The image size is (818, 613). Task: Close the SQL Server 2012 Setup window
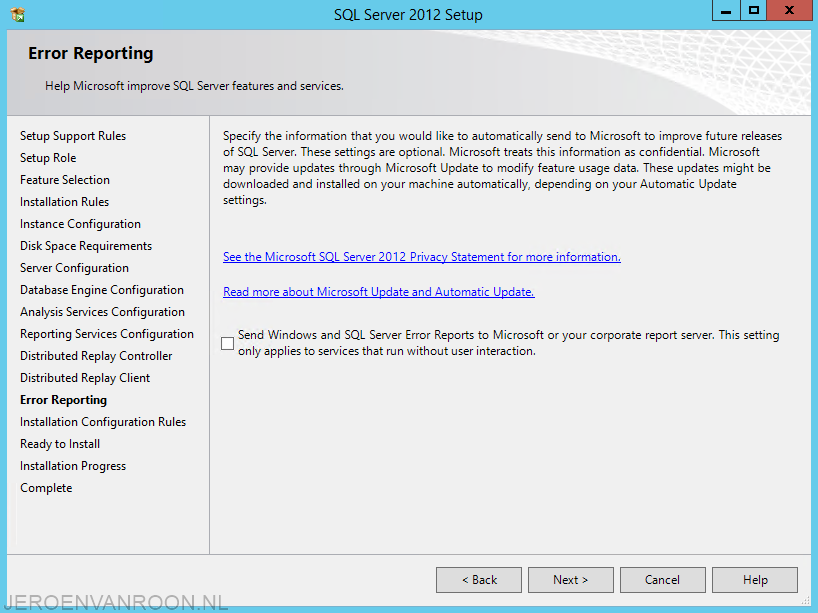[x=789, y=10]
